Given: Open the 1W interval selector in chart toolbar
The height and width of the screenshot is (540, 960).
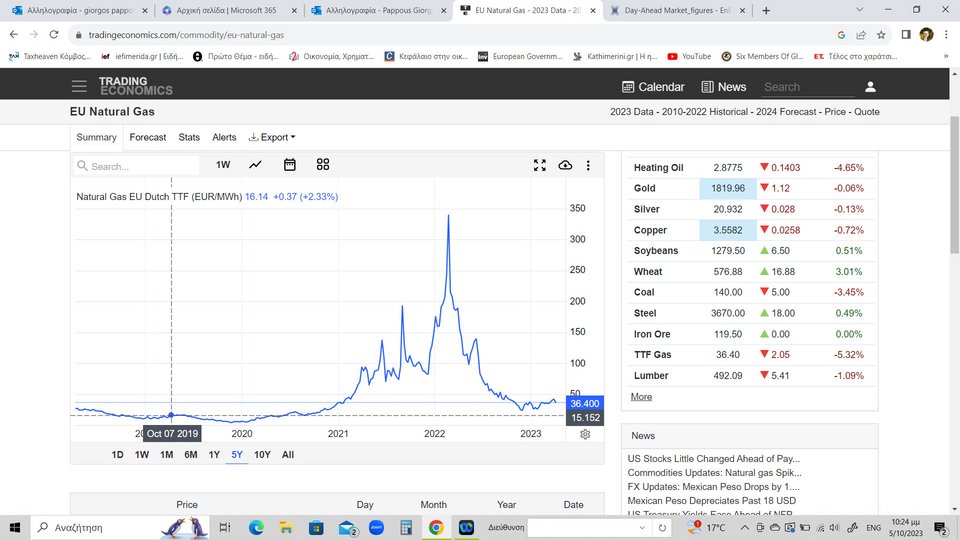Looking at the screenshot, I should point(223,165).
